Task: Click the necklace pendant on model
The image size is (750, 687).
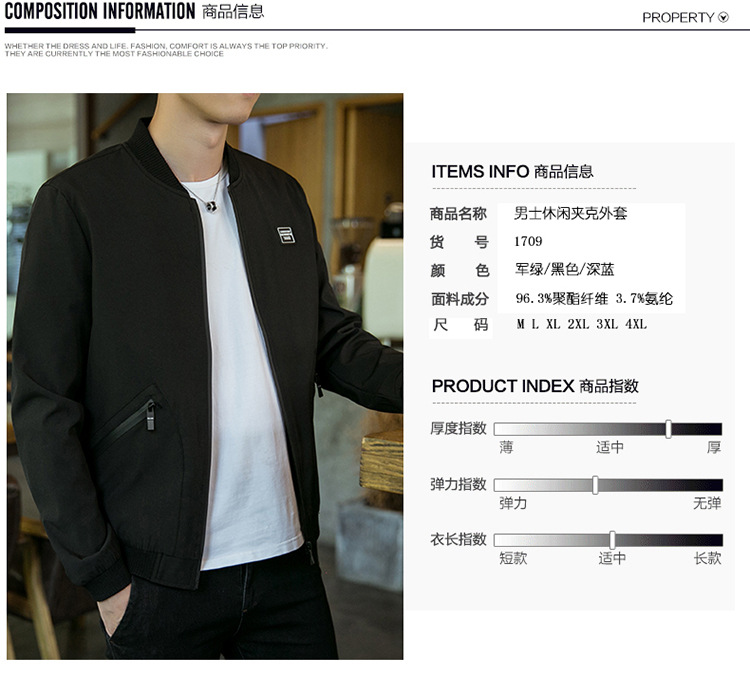Action: [x=211, y=206]
